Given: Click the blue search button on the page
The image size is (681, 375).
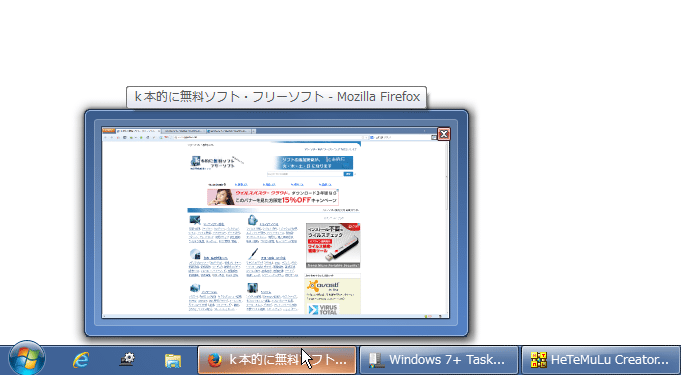Looking at the screenshot, I should (x=348, y=174).
